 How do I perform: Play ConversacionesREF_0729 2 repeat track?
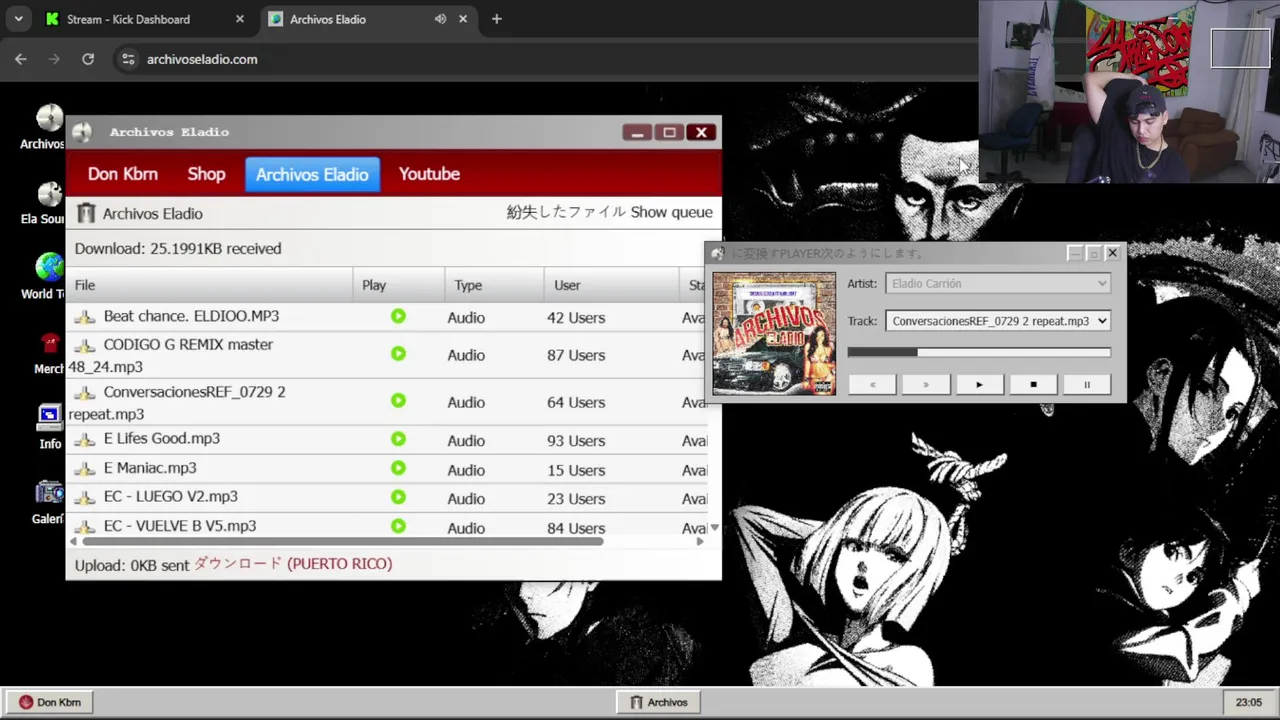[x=398, y=401]
